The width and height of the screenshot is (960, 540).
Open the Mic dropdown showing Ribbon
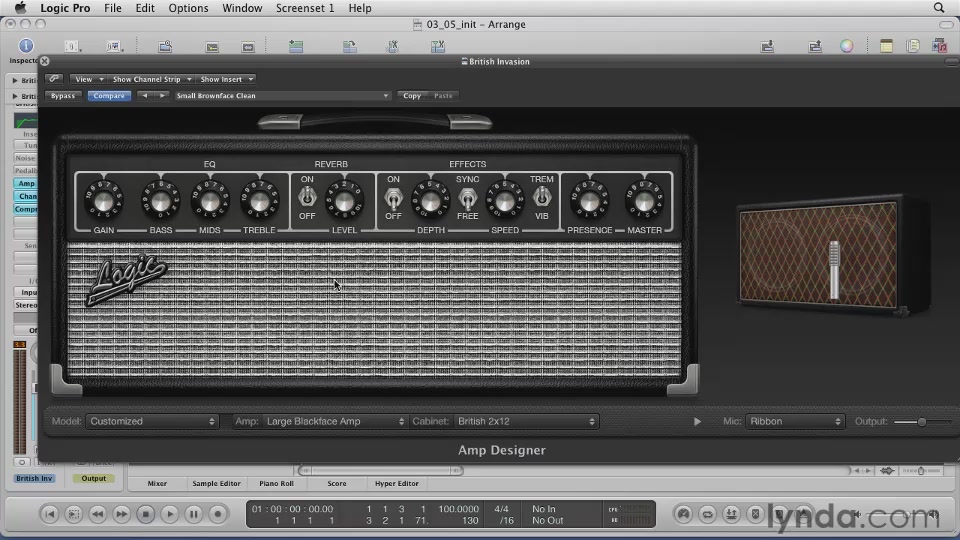[795, 421]
